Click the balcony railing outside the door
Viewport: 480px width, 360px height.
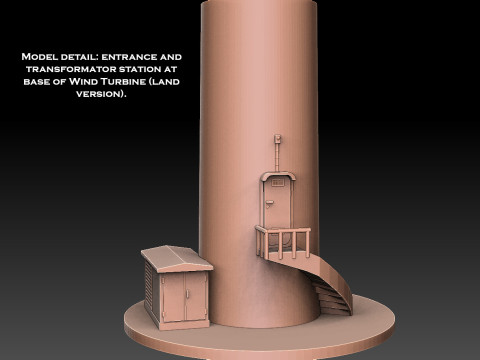[x=283, y=242]
